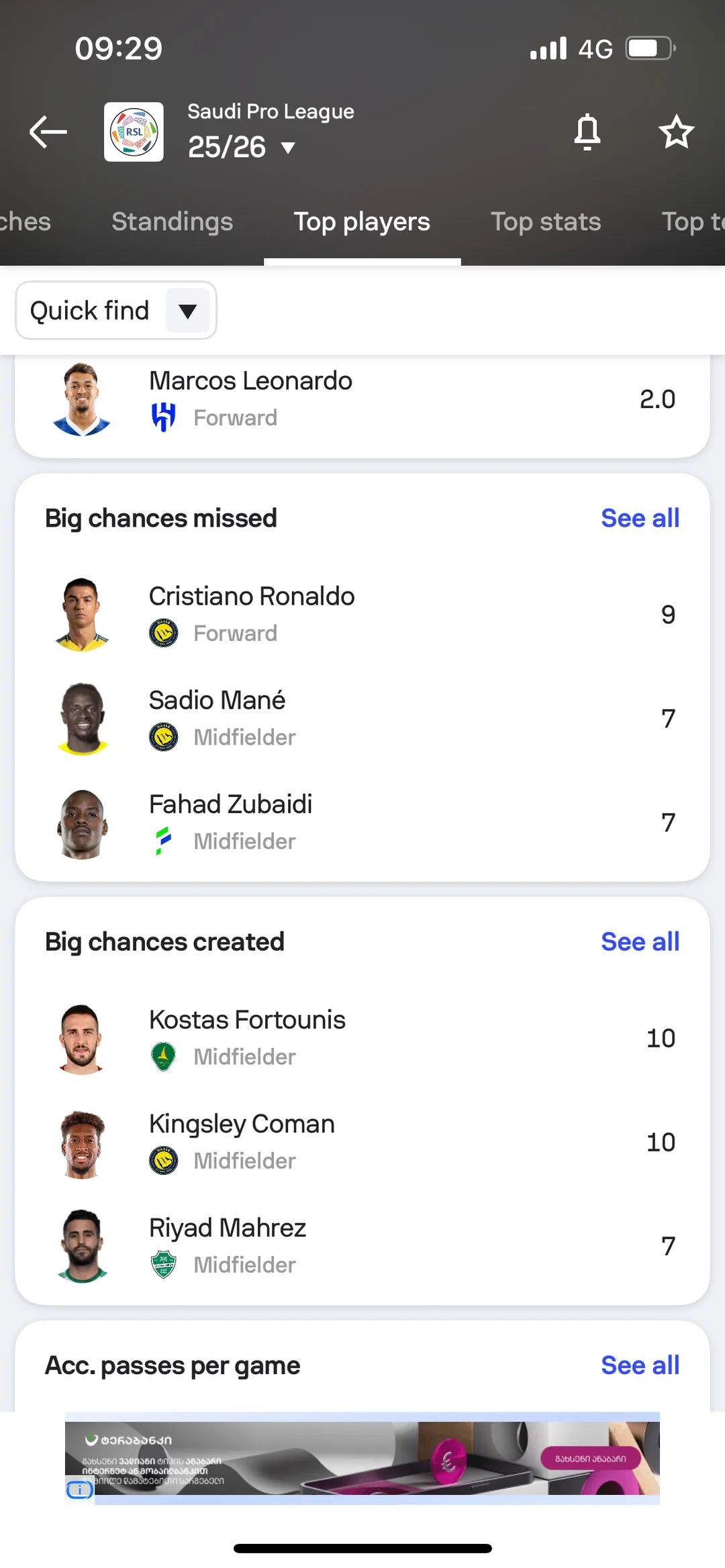Tap the Saudi Pro League logo
Viewport: 725px width, 1568px height.
click(134, 132)
